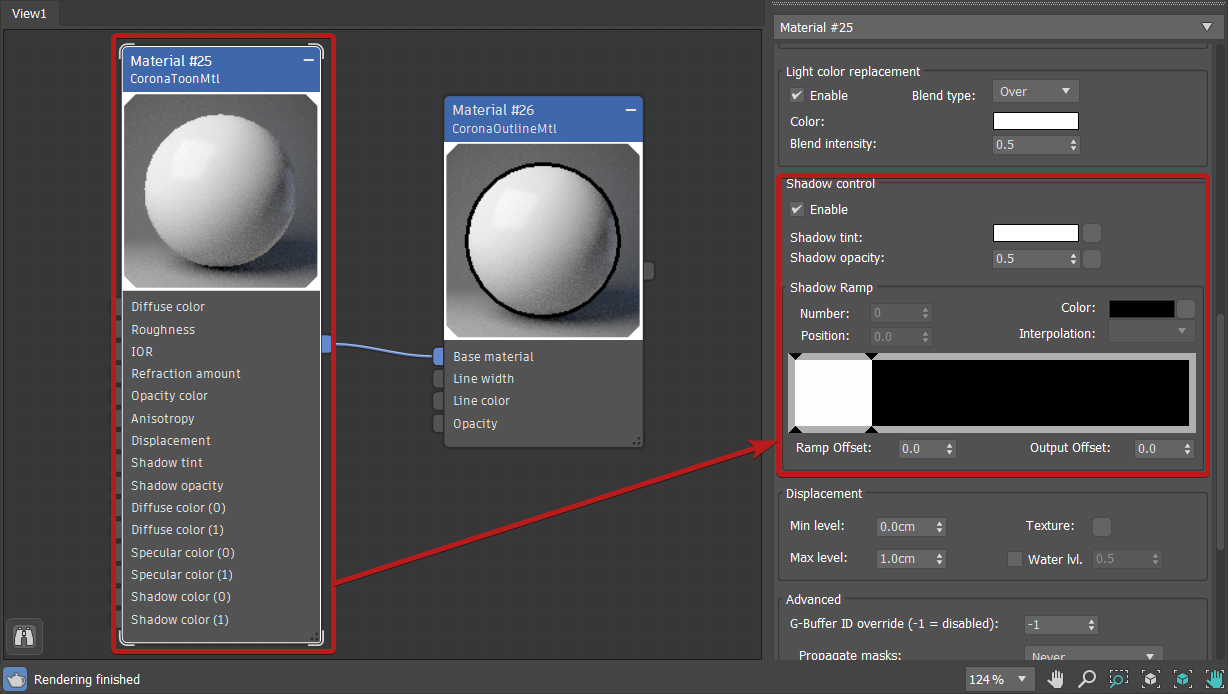Viewport: 1228px width, 694px height.
Task: Click the G-Buffer ID override field
Action: [1055, 625]
